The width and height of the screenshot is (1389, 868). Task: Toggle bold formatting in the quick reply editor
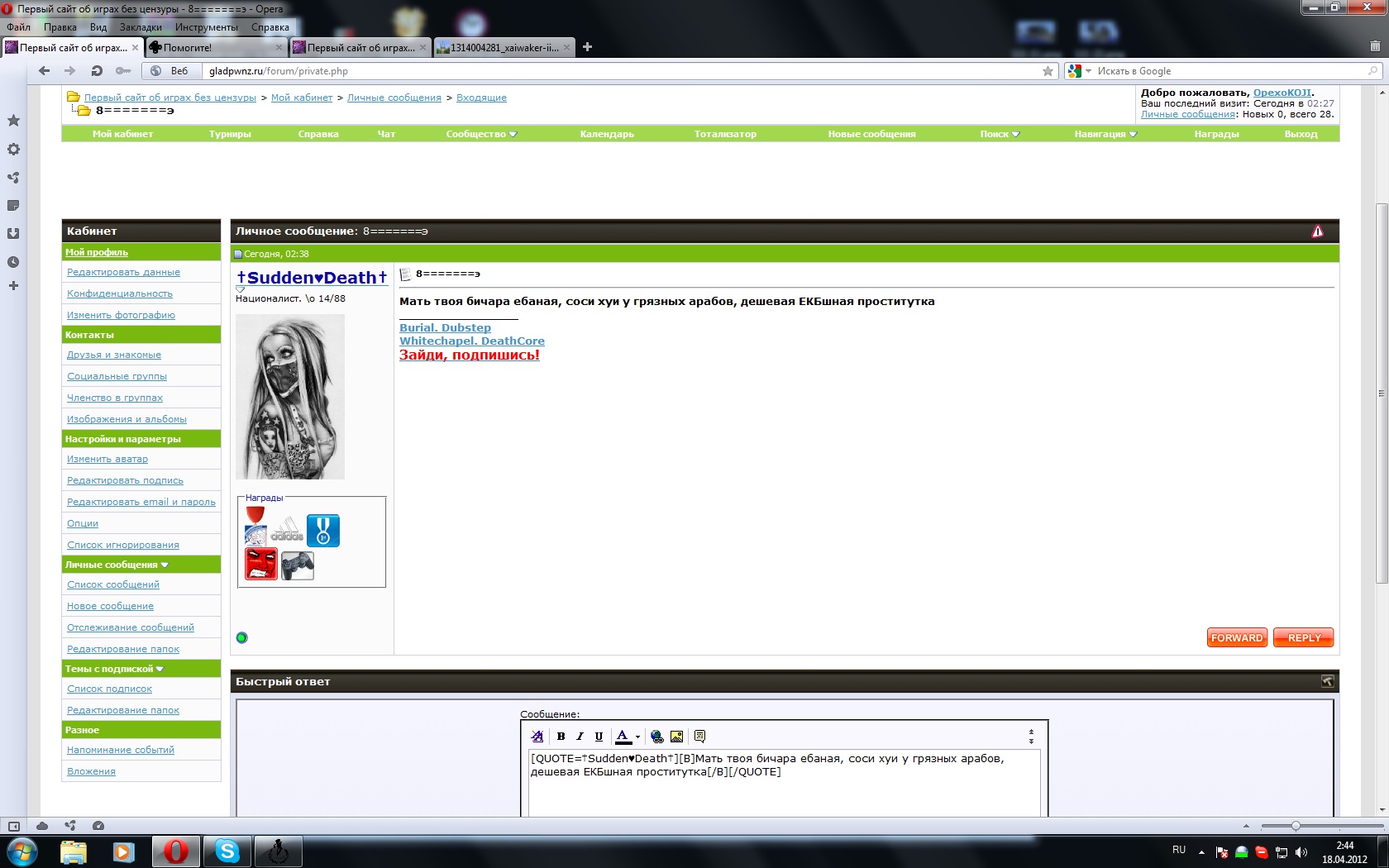(x=561, y=737)
